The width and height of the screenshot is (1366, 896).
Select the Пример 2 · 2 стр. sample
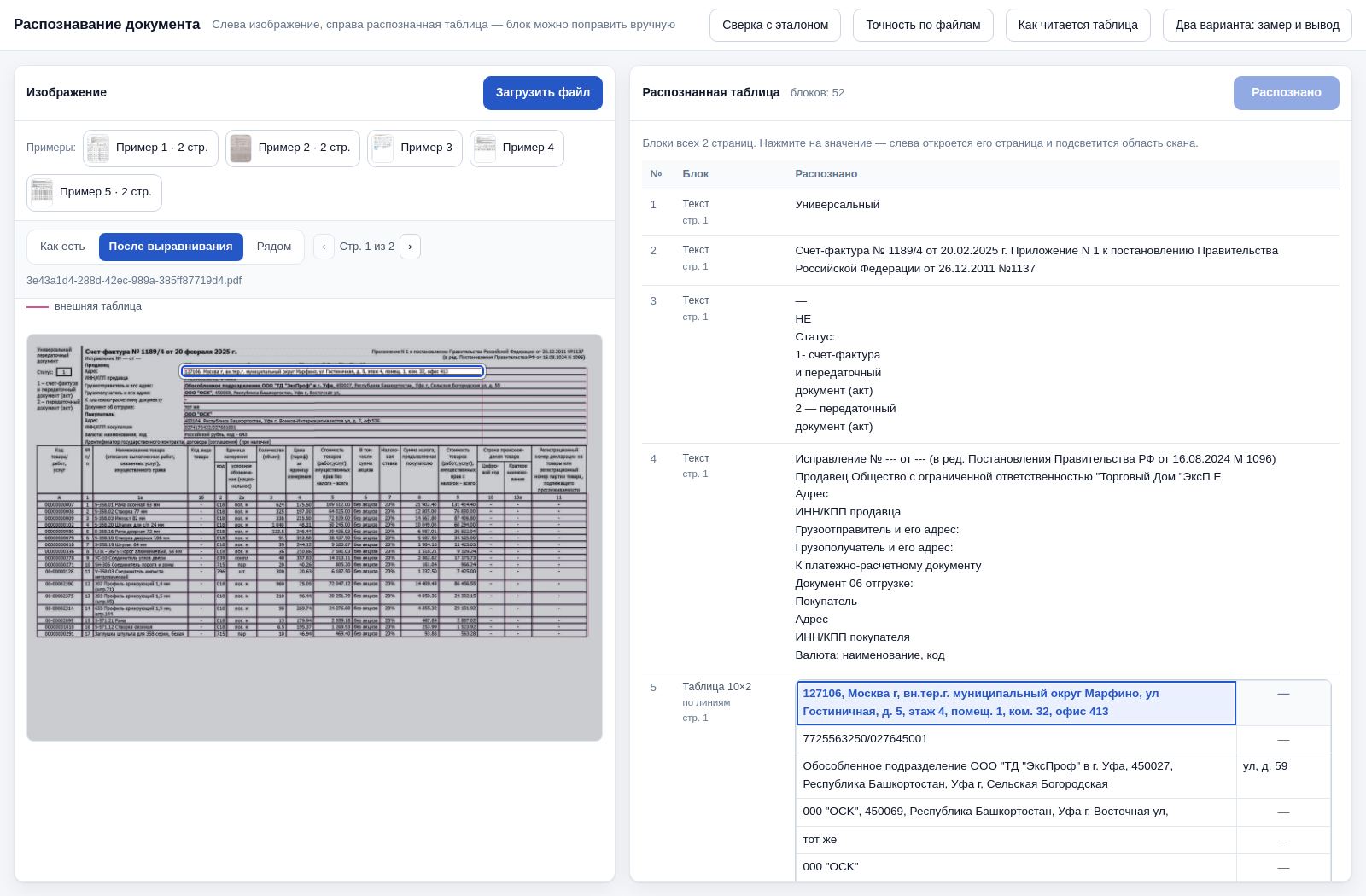click(292, 148)
